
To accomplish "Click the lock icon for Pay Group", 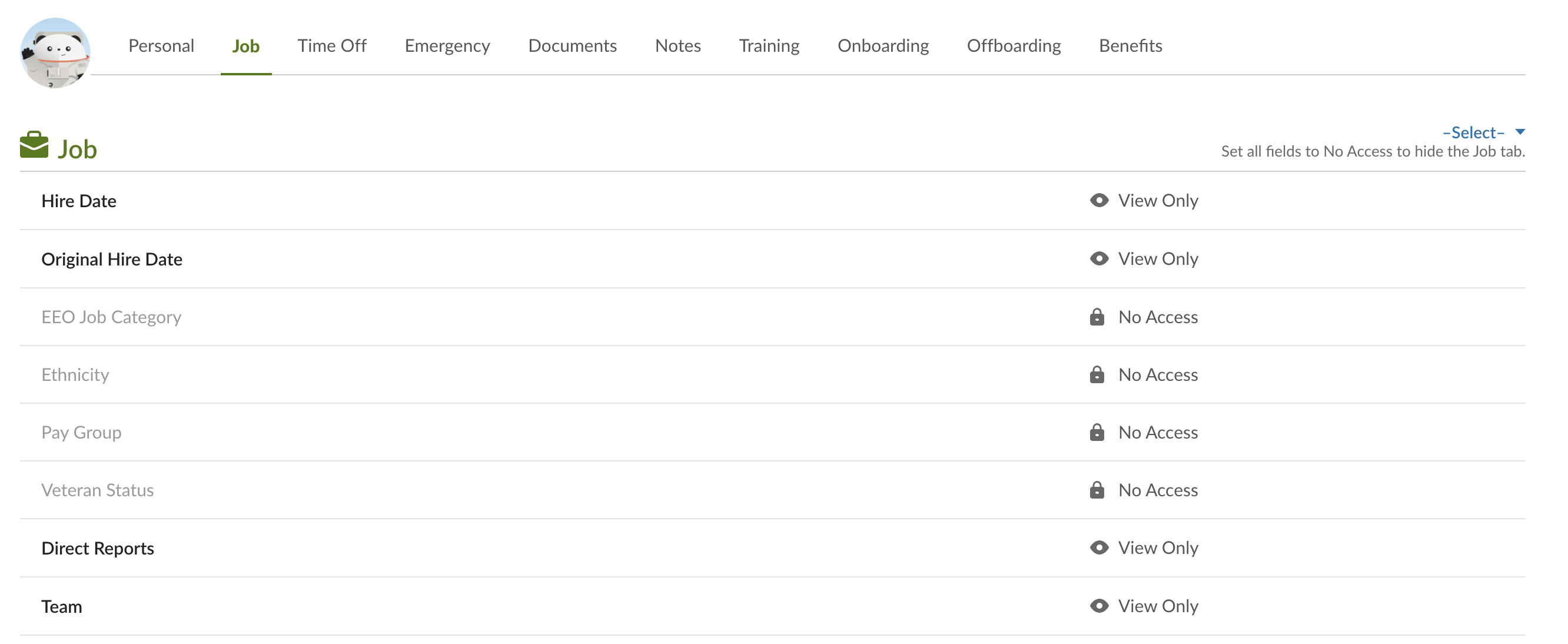I will coord(1097,433).
